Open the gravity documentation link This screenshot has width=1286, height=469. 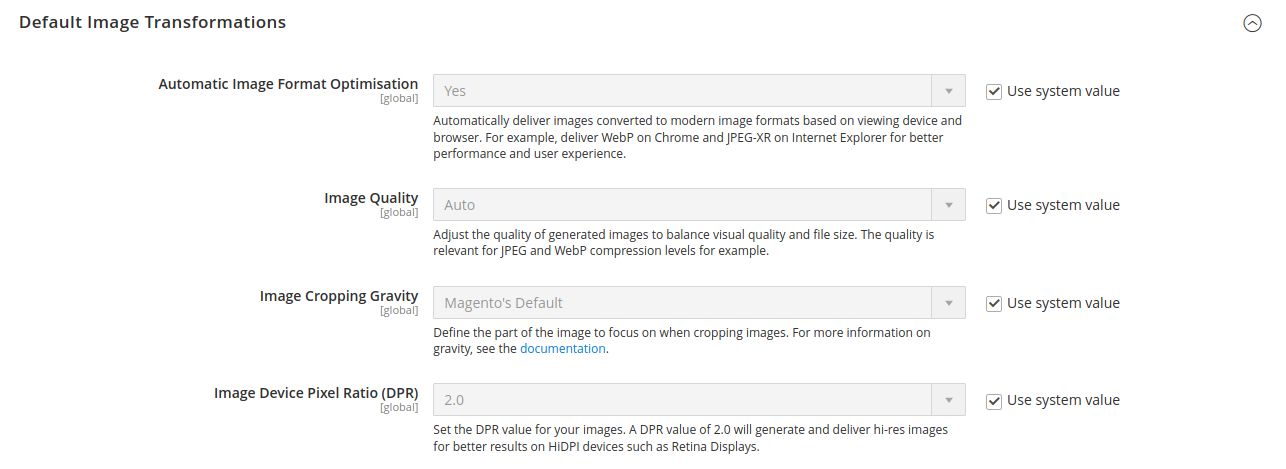point(562,349)
